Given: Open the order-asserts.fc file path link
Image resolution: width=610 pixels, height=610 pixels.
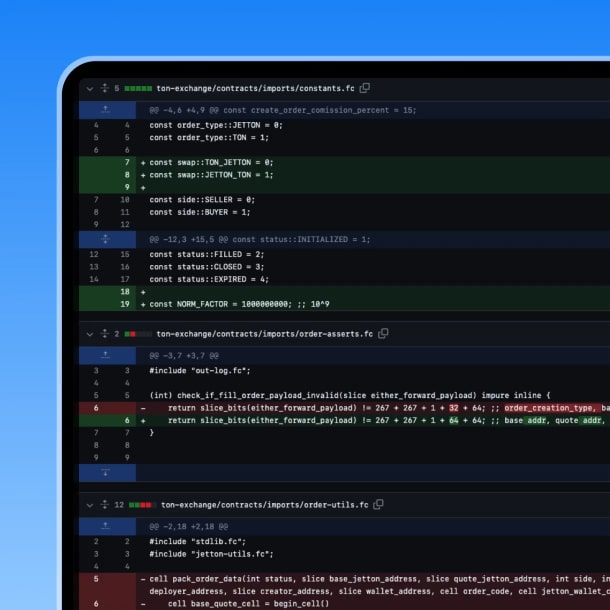Looking at the screenshot, I should coord(265,334).
